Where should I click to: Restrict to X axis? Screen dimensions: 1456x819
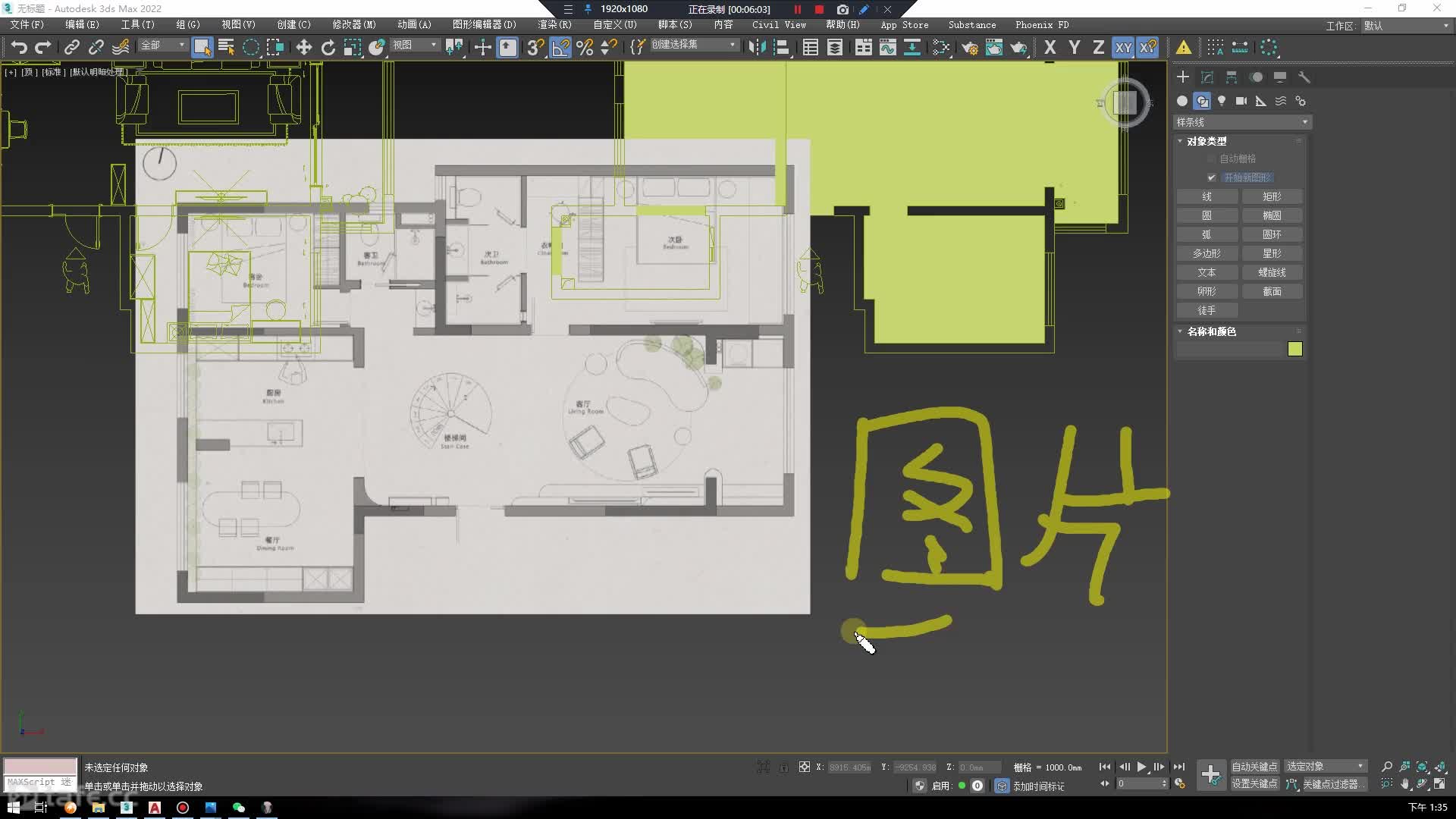pyautogui.click(x=1050, y=47)
